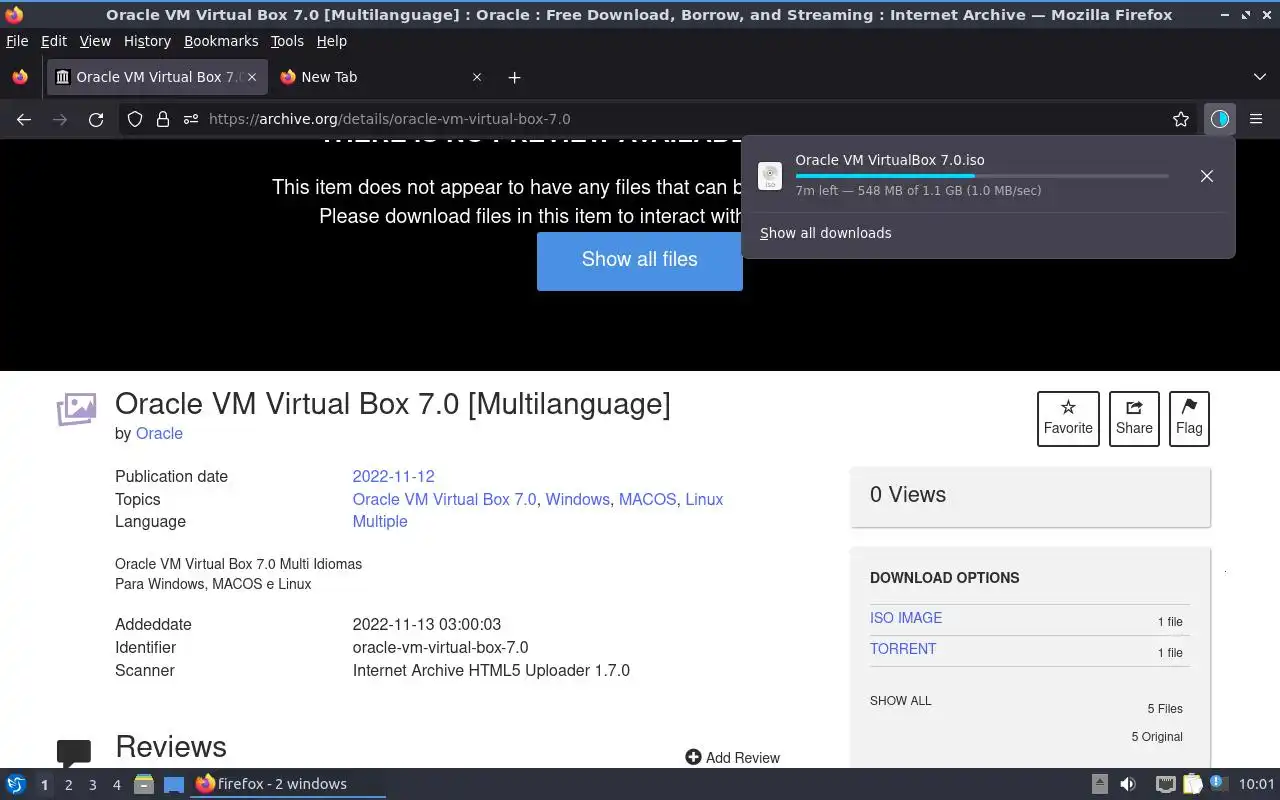Open a new tab with plus button
Screen dimensions: 1280x800
click(514, 77)
